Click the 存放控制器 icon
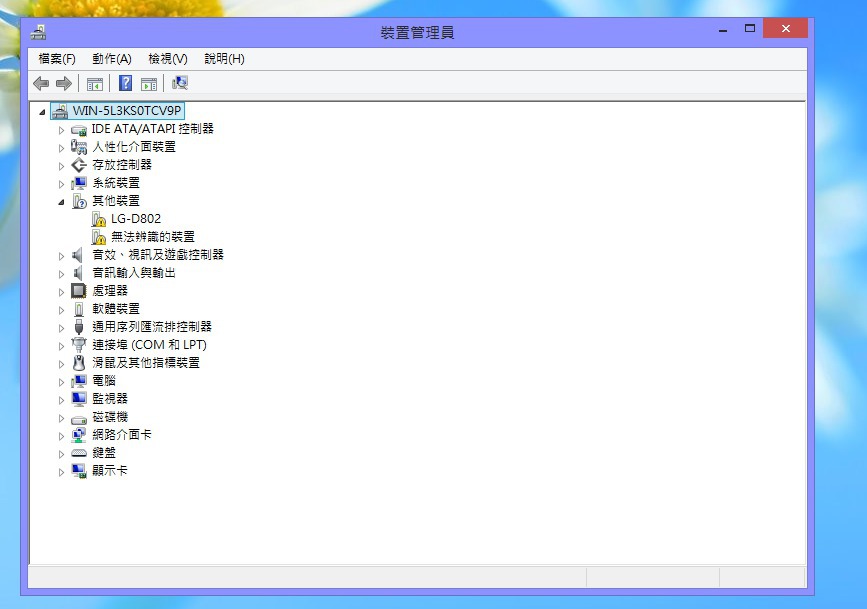The image size is (867, 609). 79,165
